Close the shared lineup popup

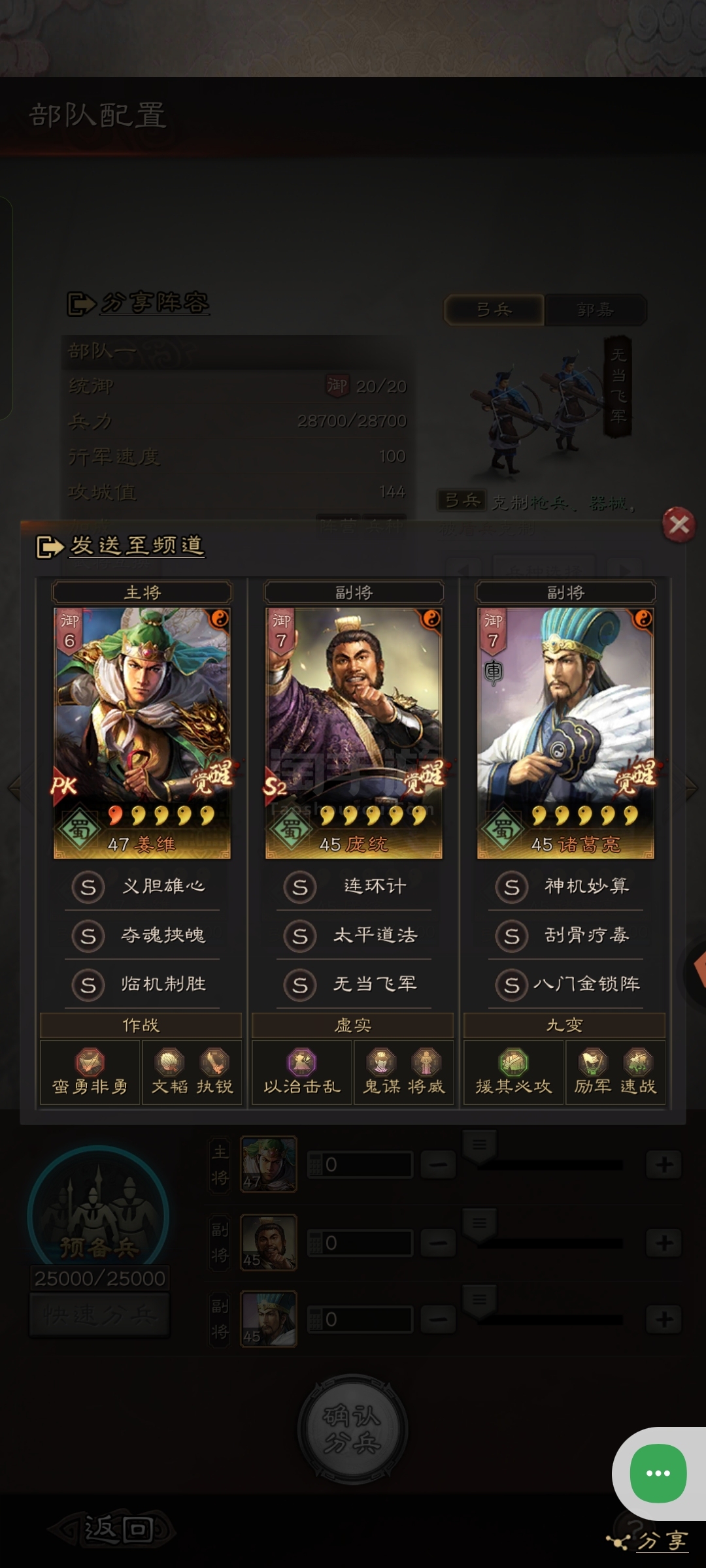[x=679, y=524]
